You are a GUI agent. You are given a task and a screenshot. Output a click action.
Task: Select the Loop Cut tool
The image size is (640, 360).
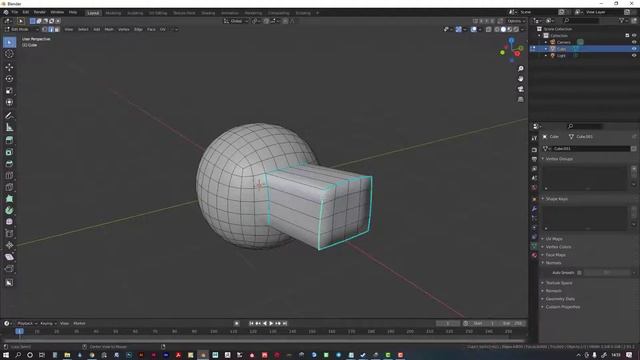coord(9,176)
